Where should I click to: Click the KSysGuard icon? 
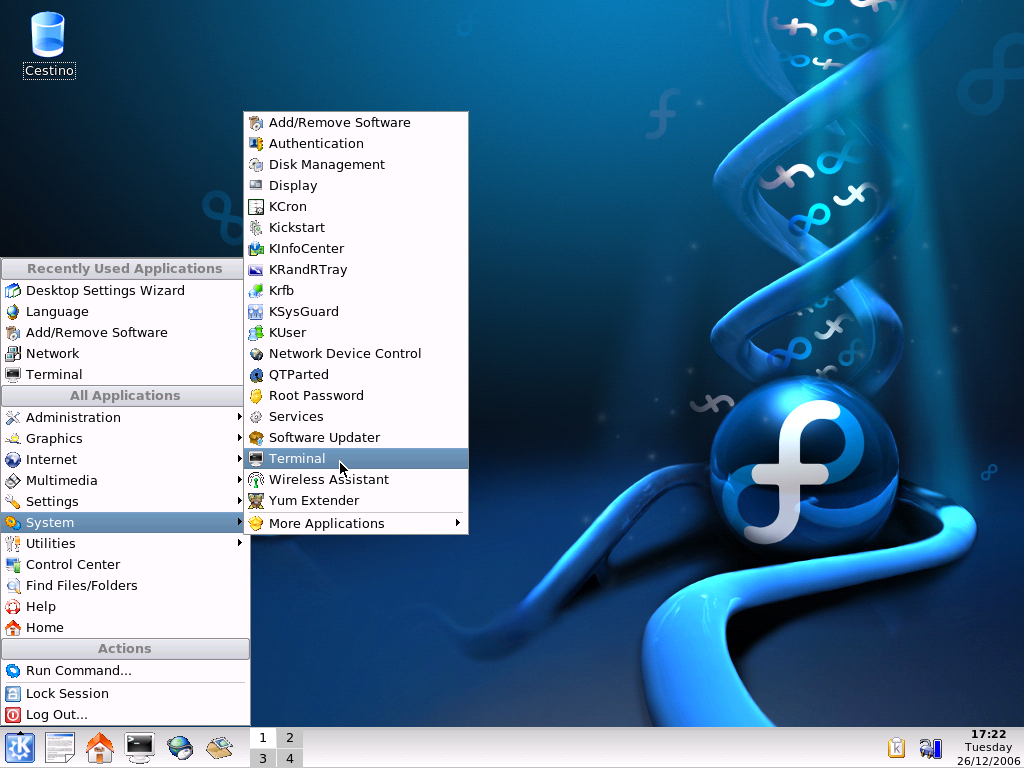[256, 312]
